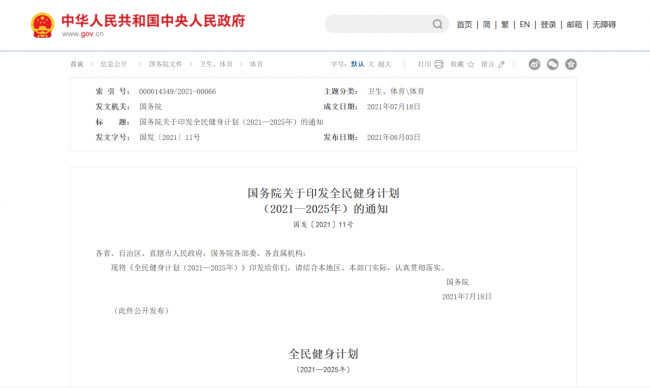Click the 收藏 bookmark label
650x388 pixels.
tap(457, 64)
